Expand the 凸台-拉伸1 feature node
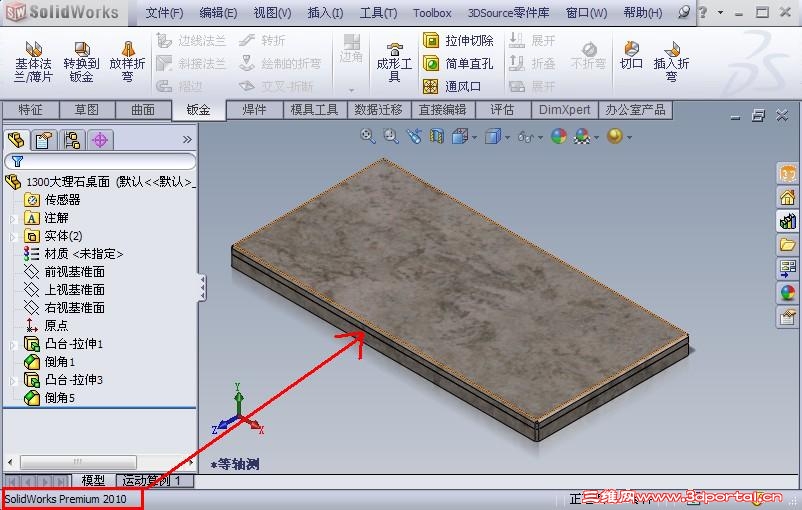 13,345
